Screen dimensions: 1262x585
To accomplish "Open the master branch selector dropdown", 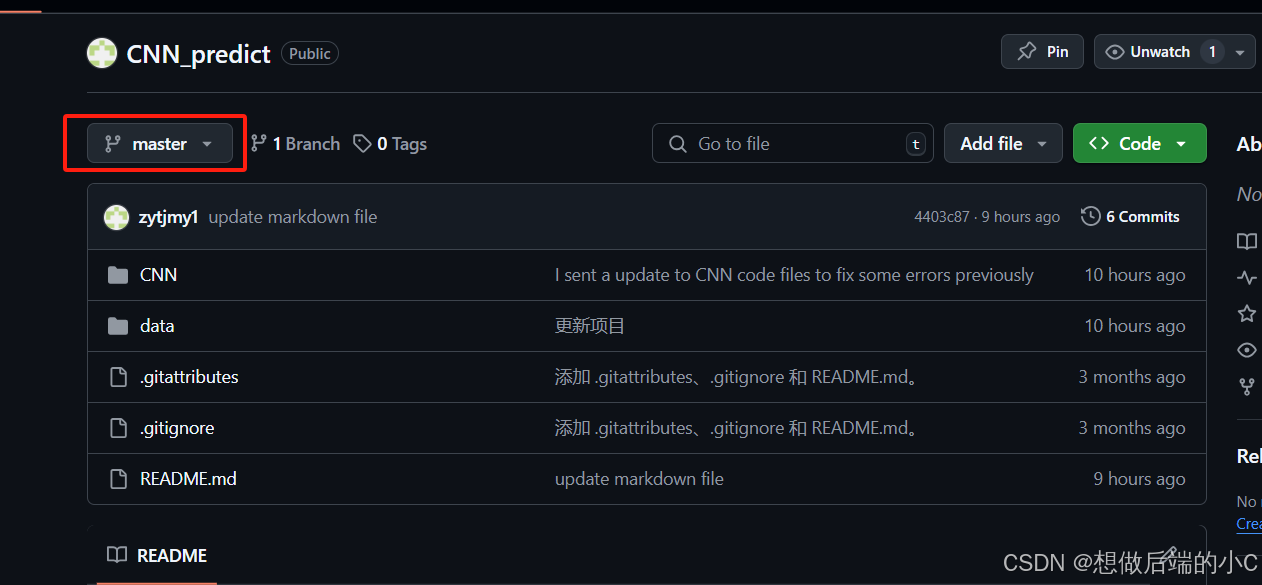I will [x=160, y=144].
